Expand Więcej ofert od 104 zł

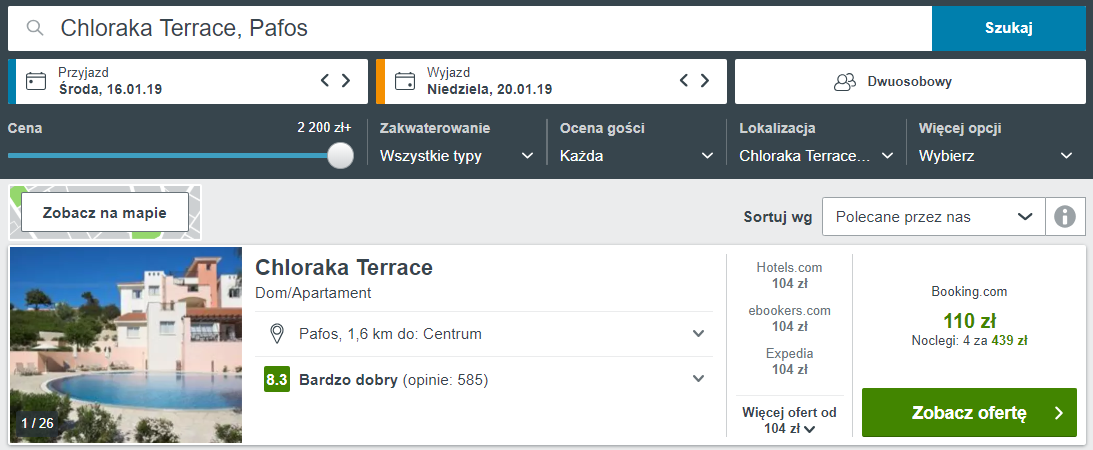tap(789, 420)
